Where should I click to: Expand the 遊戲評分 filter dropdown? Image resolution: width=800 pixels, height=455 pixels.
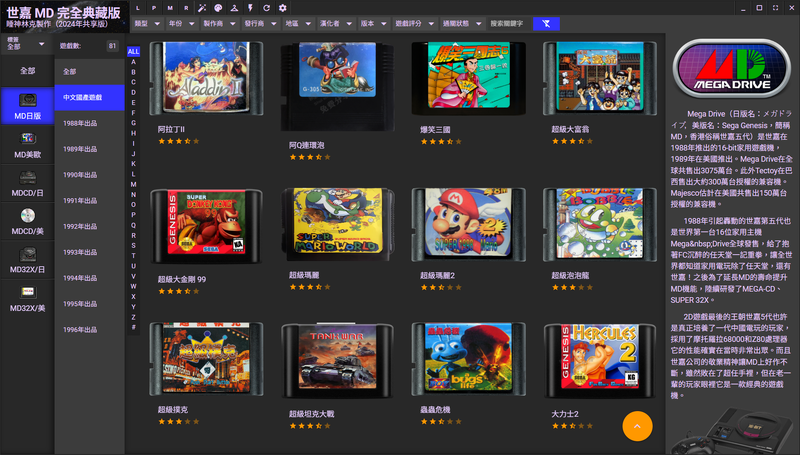pos(414,23)
